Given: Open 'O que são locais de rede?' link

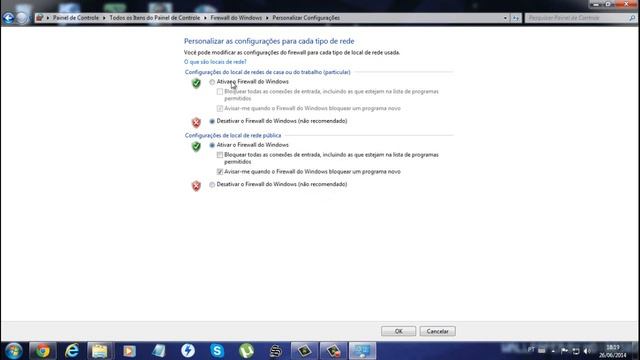Looking at the screenshot, I should click(x=215, y=62).
